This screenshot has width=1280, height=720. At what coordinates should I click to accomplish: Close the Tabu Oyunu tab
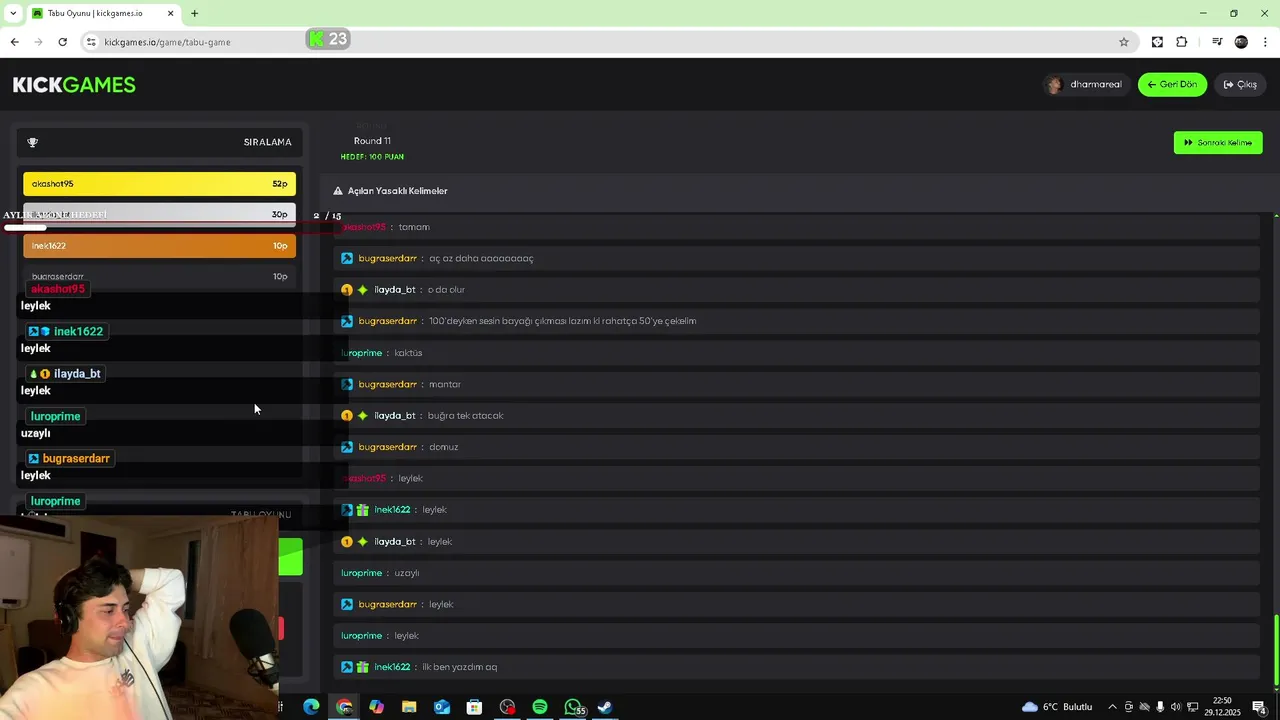[170, 13]
